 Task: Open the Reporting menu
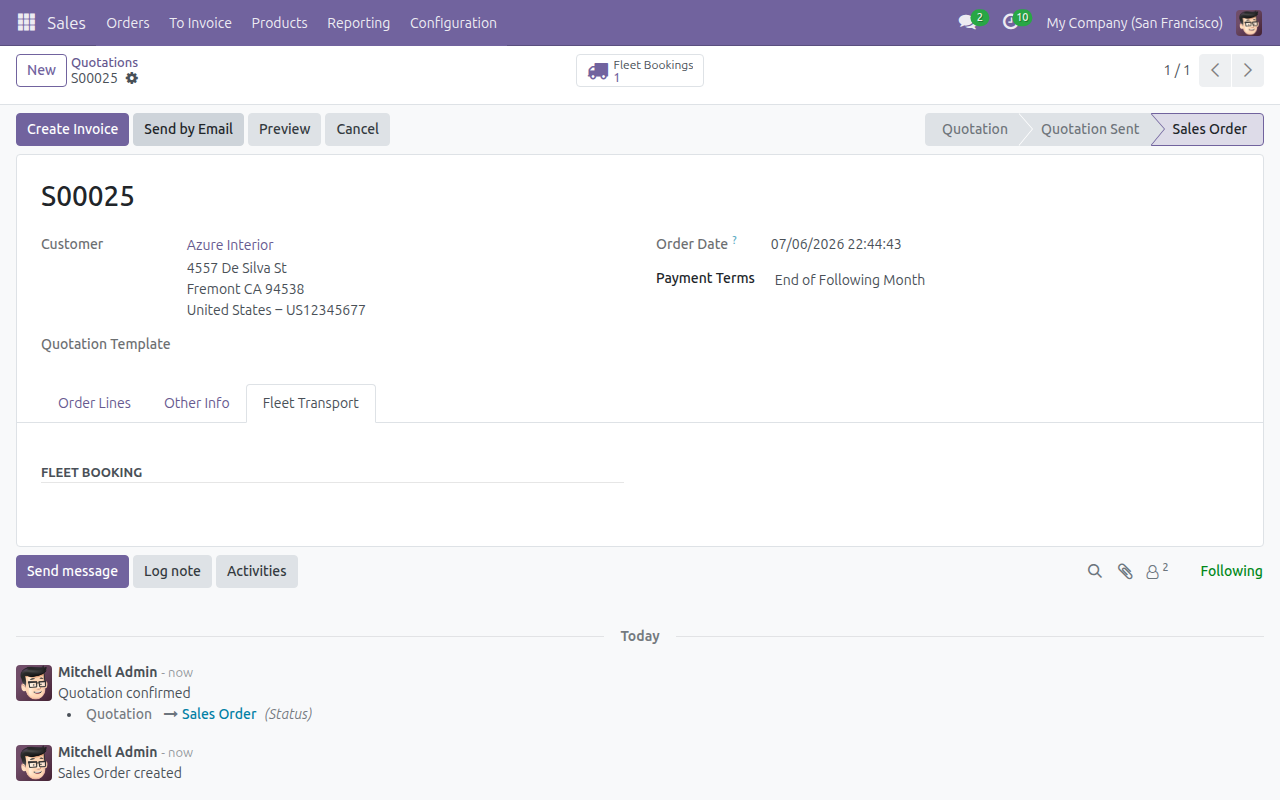point(358,22)
